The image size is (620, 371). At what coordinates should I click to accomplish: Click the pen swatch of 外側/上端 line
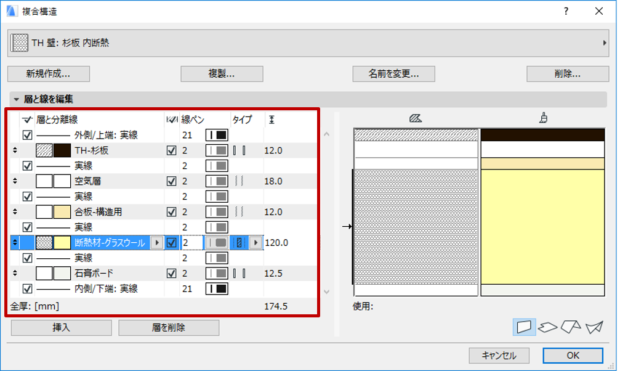click(x=217, y=135)
